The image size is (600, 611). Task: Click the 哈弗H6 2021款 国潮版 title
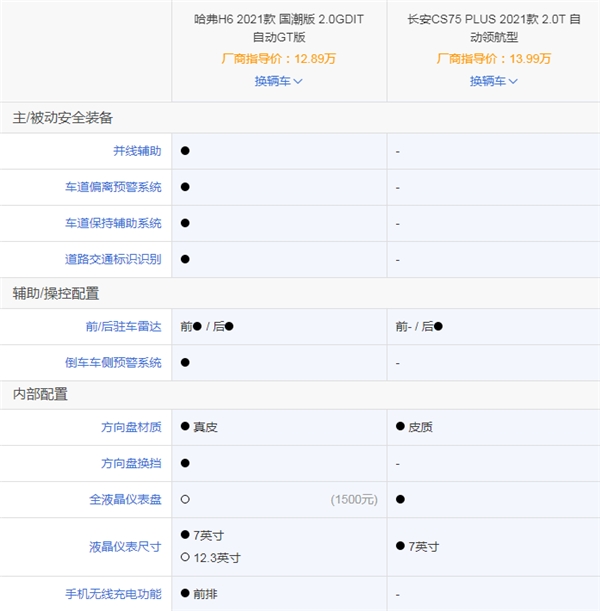(x=278, y=27)
